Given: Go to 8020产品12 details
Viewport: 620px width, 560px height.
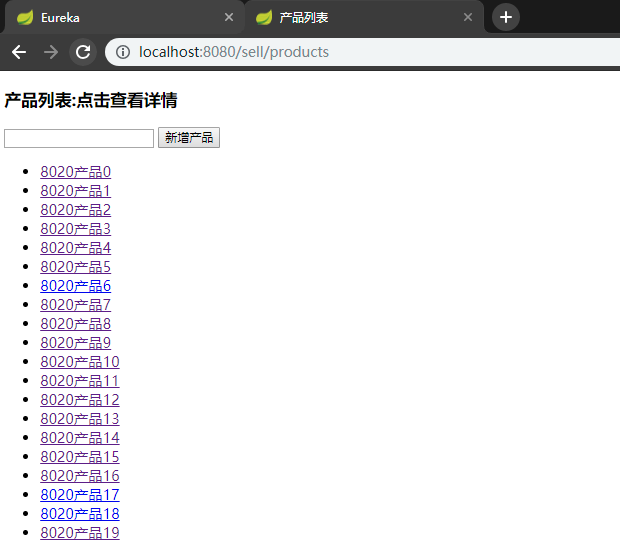Looking at the screenshot, I should tap(79, 400).
